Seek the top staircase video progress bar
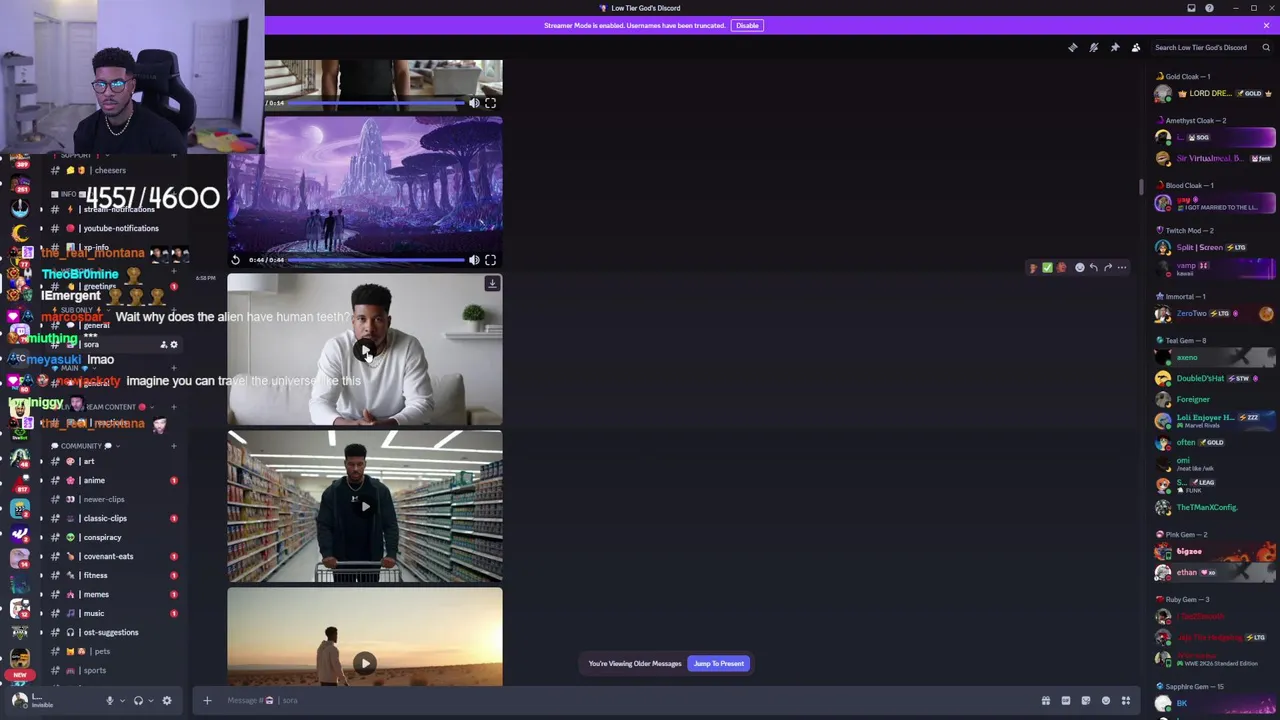 (377, 103)
